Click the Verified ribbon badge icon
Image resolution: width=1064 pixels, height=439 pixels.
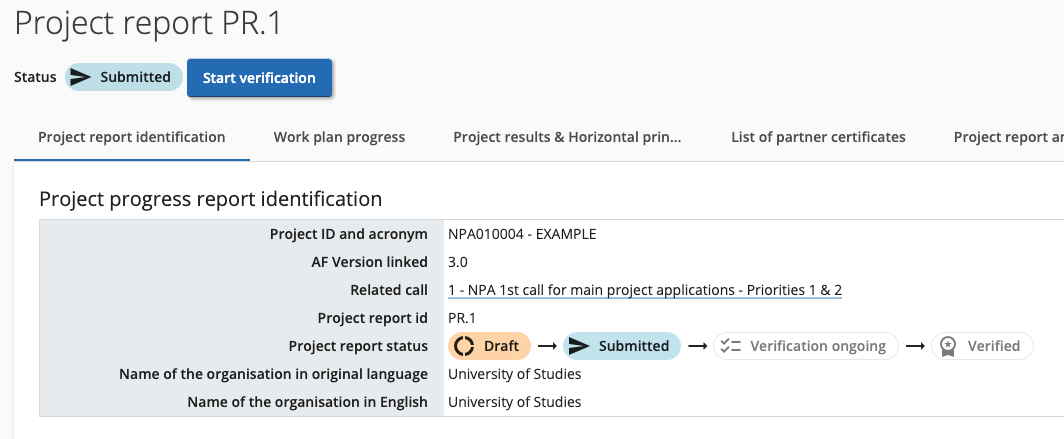pos(947,346)
